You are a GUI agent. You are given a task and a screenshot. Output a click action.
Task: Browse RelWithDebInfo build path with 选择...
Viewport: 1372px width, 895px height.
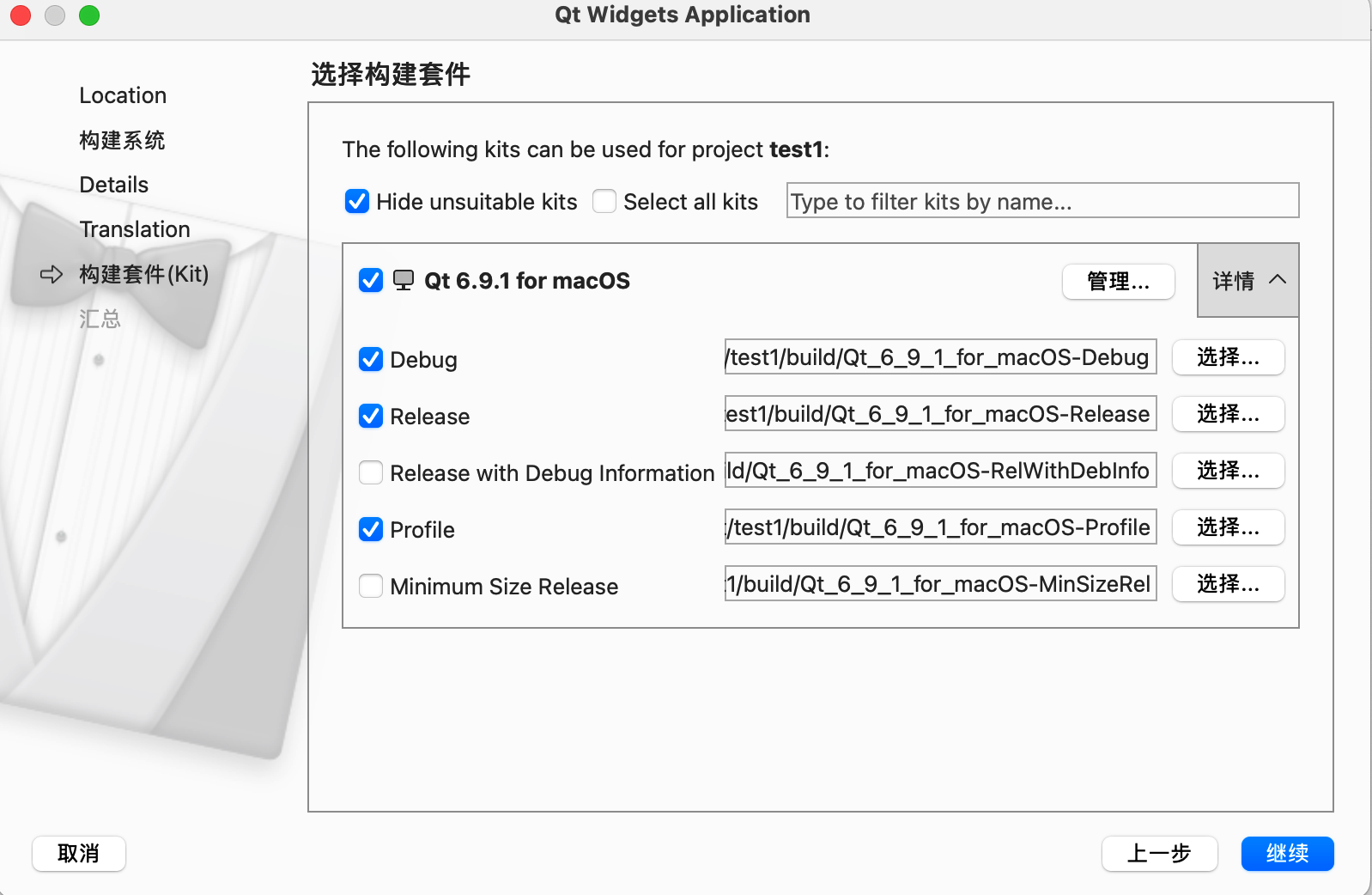[1228, 471]
